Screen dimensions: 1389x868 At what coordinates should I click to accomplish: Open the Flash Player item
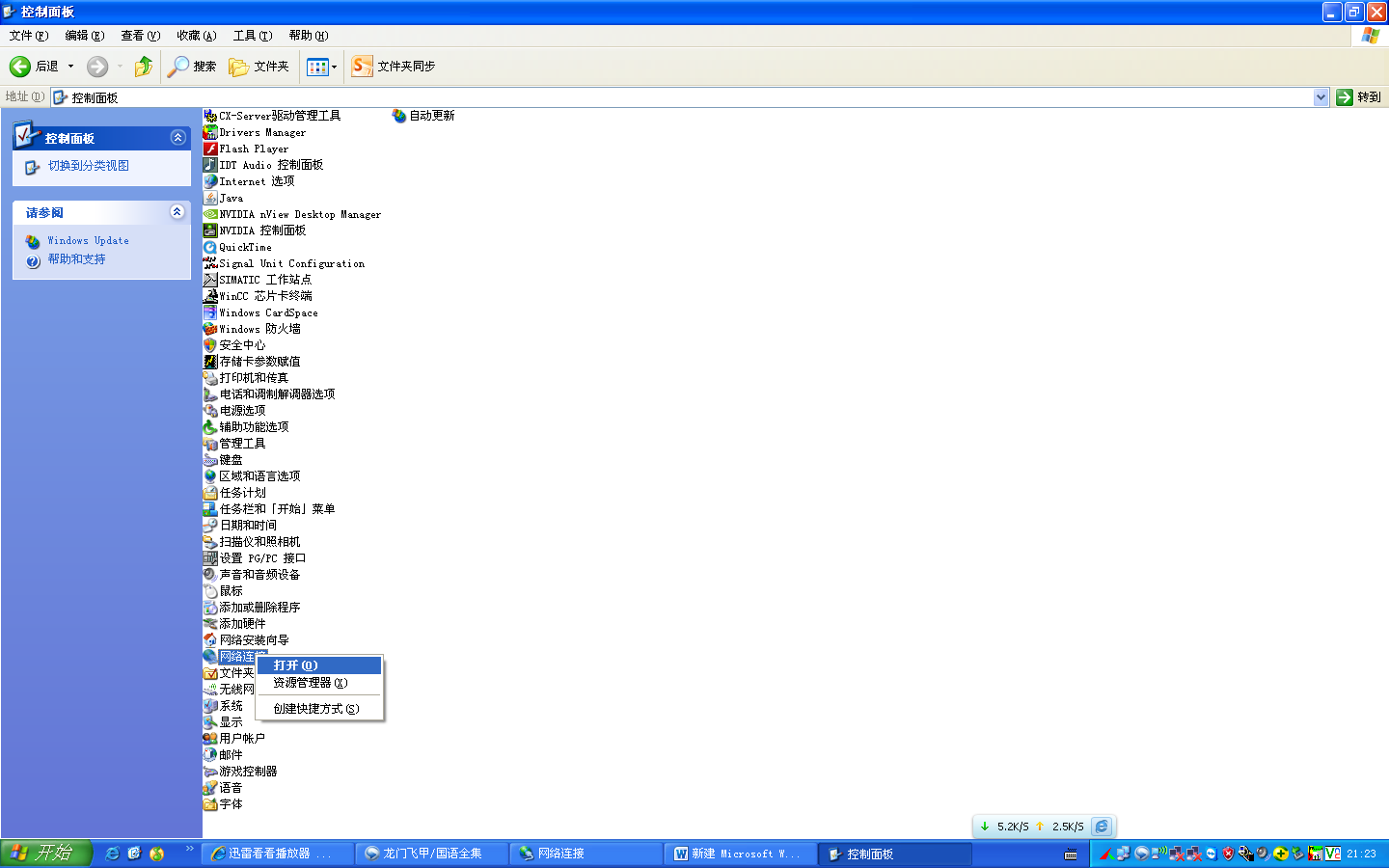pos(253,149)
